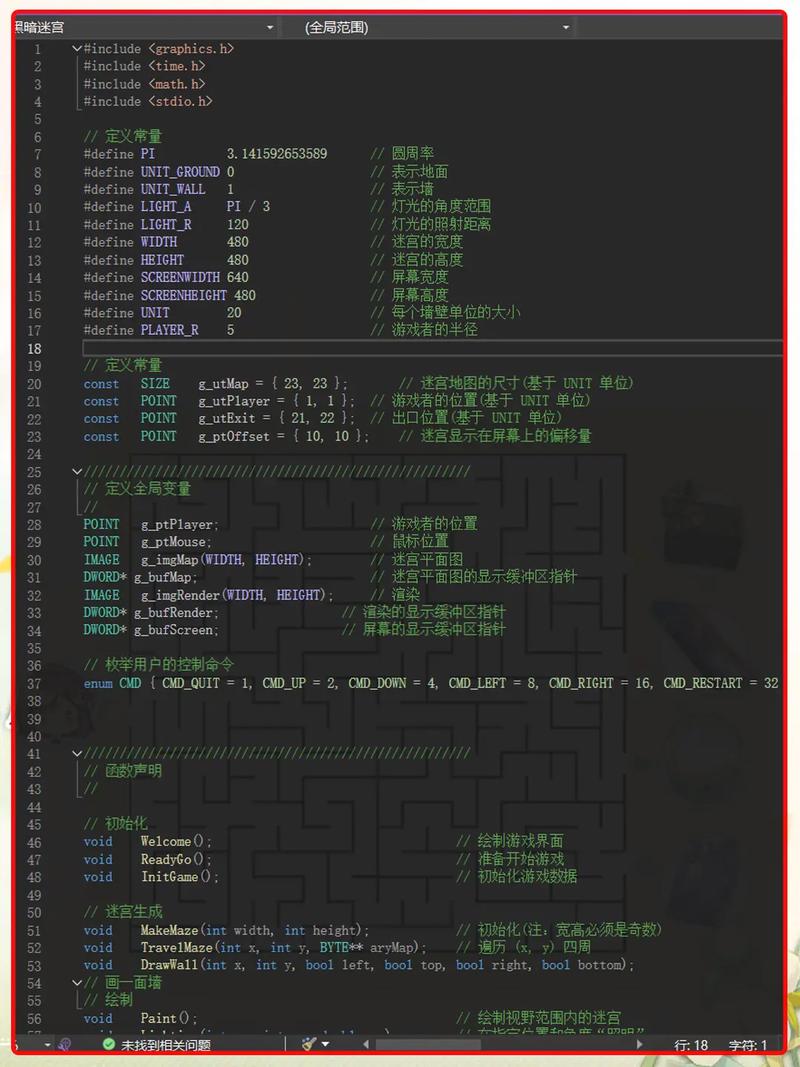
Task: Click the purple code health indicator icon
Action: [x=65, y=1044]
